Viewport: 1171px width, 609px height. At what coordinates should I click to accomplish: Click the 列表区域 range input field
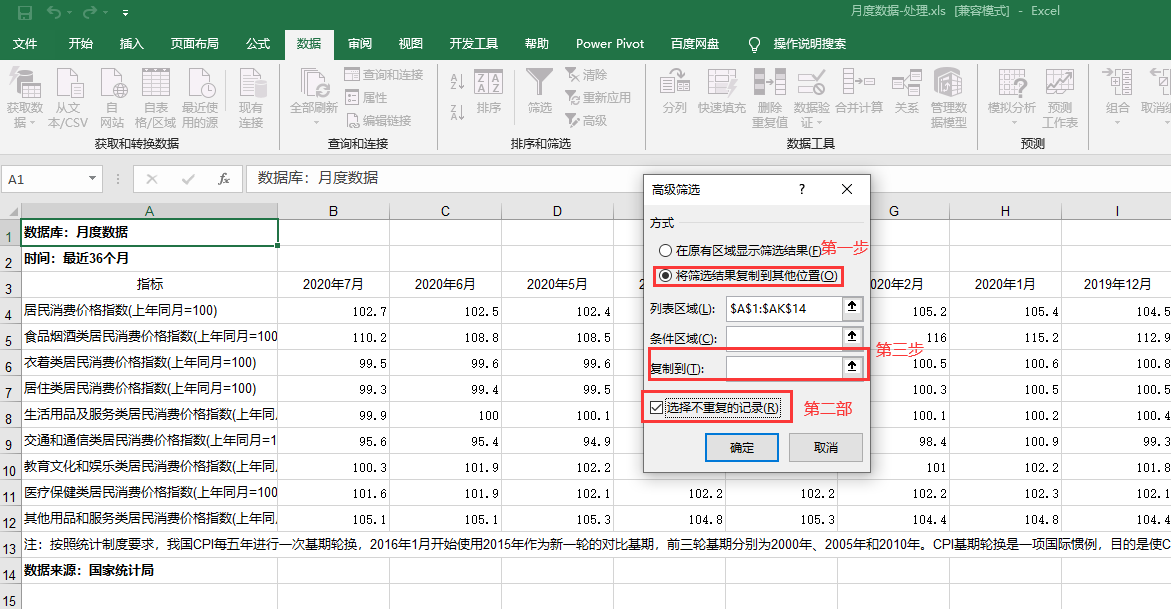(x=783, y=309)
